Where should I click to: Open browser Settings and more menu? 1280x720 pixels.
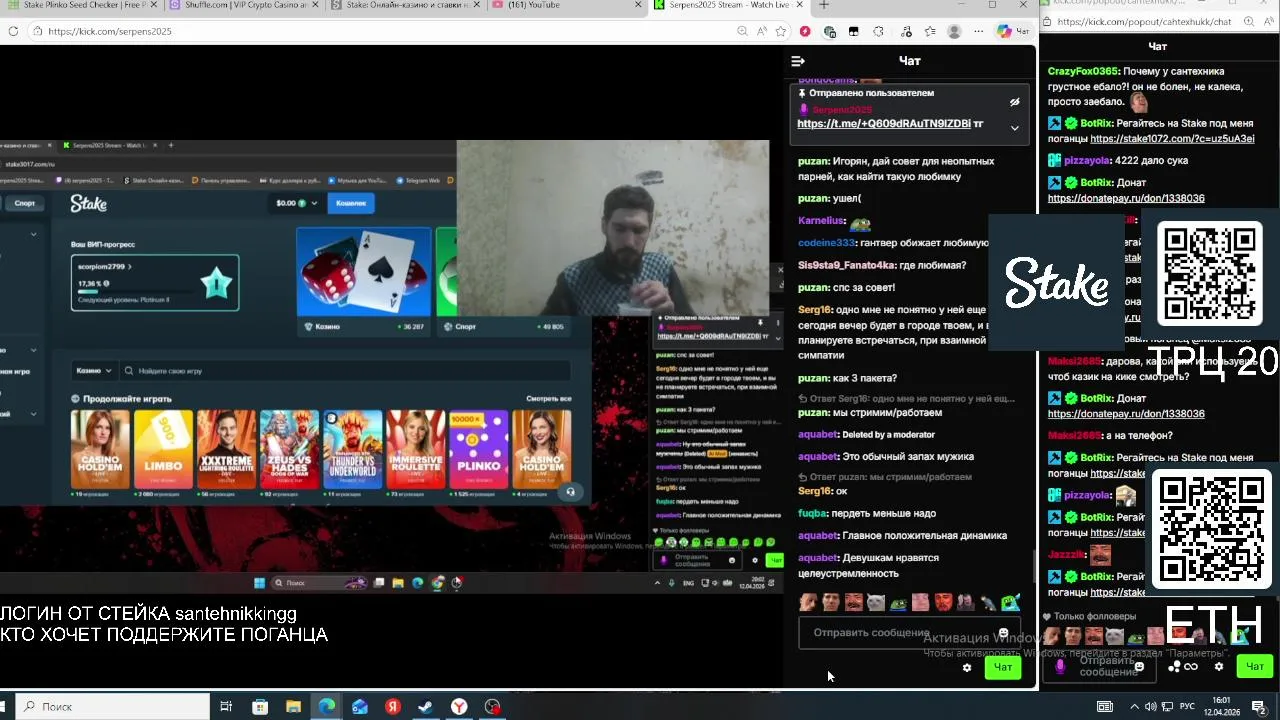978,31
